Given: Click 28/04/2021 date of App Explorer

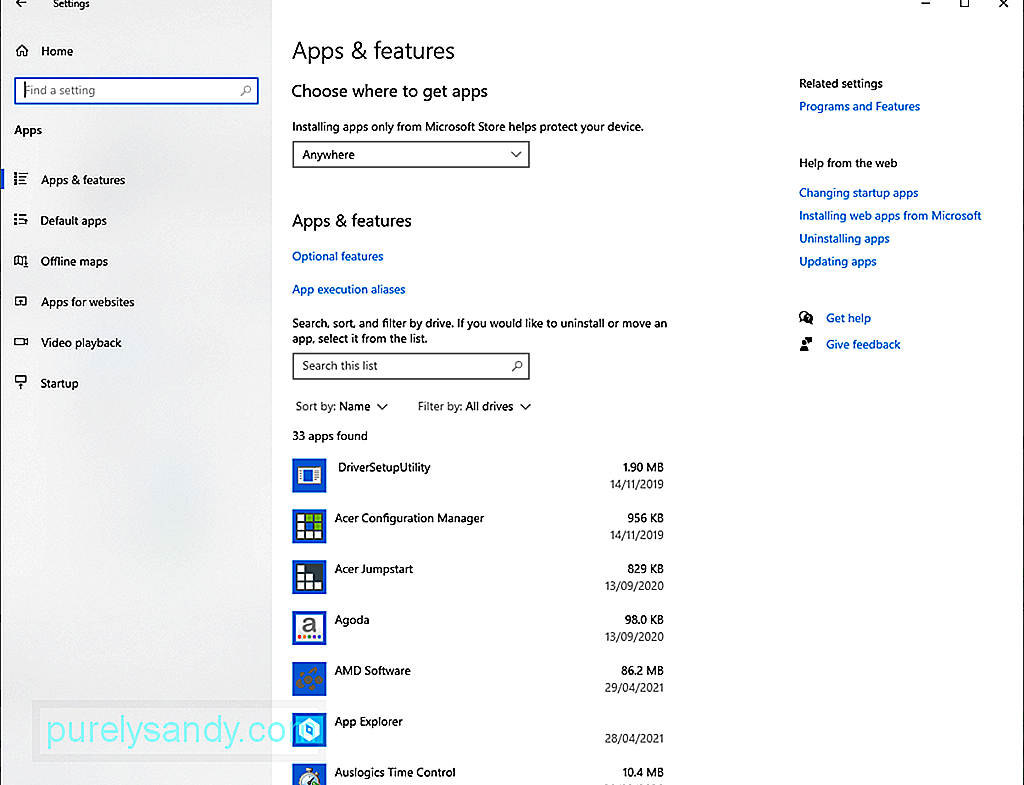Looking at the screenshot, I should click(633, 739).
